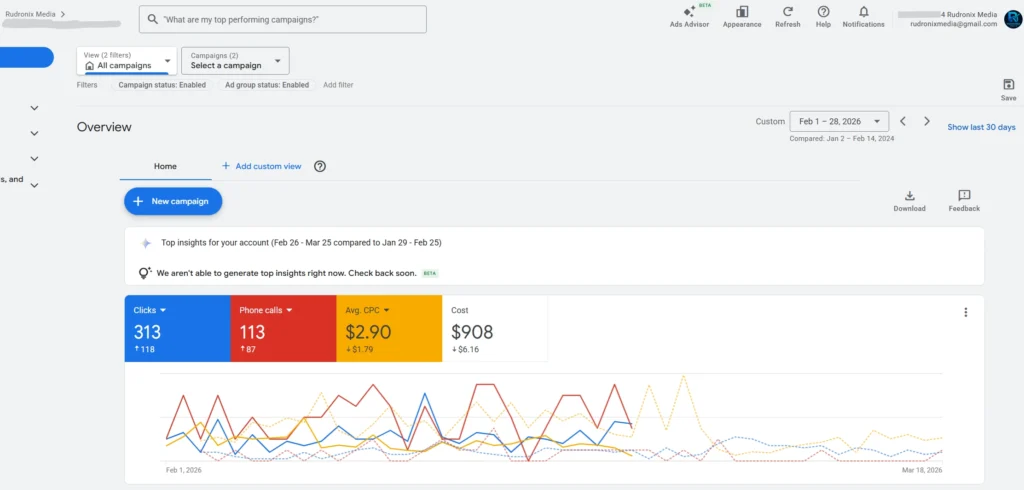The height and width of the screenshot is (490, 1024).
Task: Click the BETA badge after insights message
Action: tap(430, 273)
